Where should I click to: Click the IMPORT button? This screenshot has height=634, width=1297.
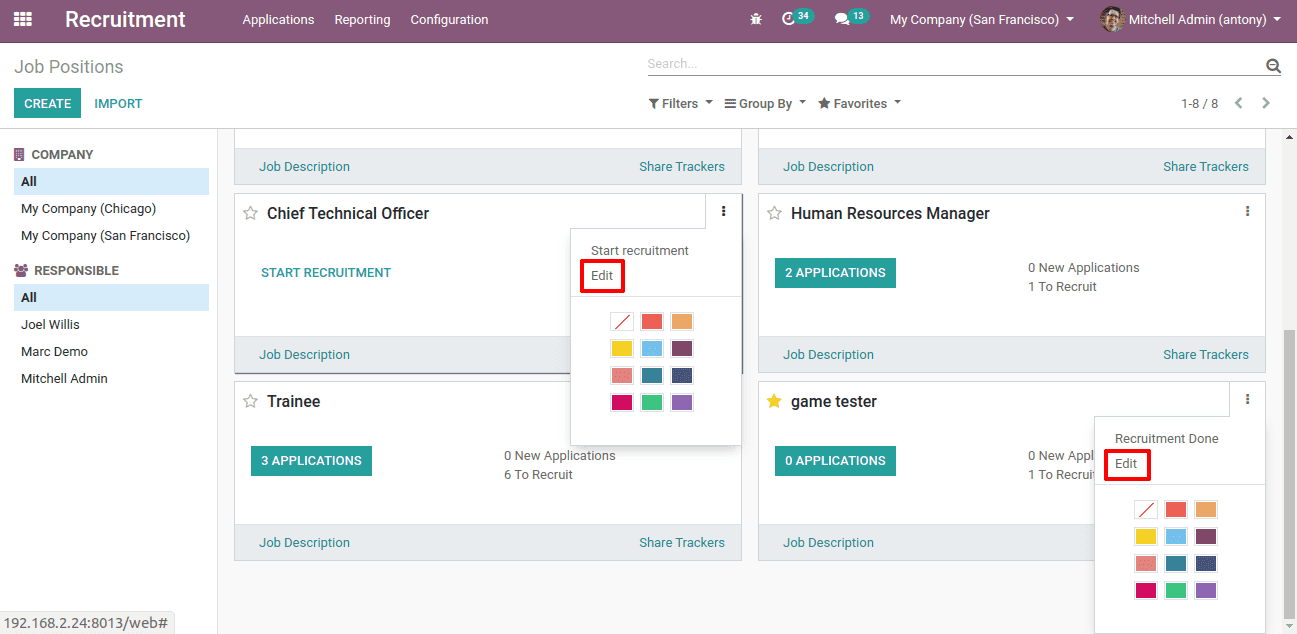pyautogui.click(x=118, y=103)
